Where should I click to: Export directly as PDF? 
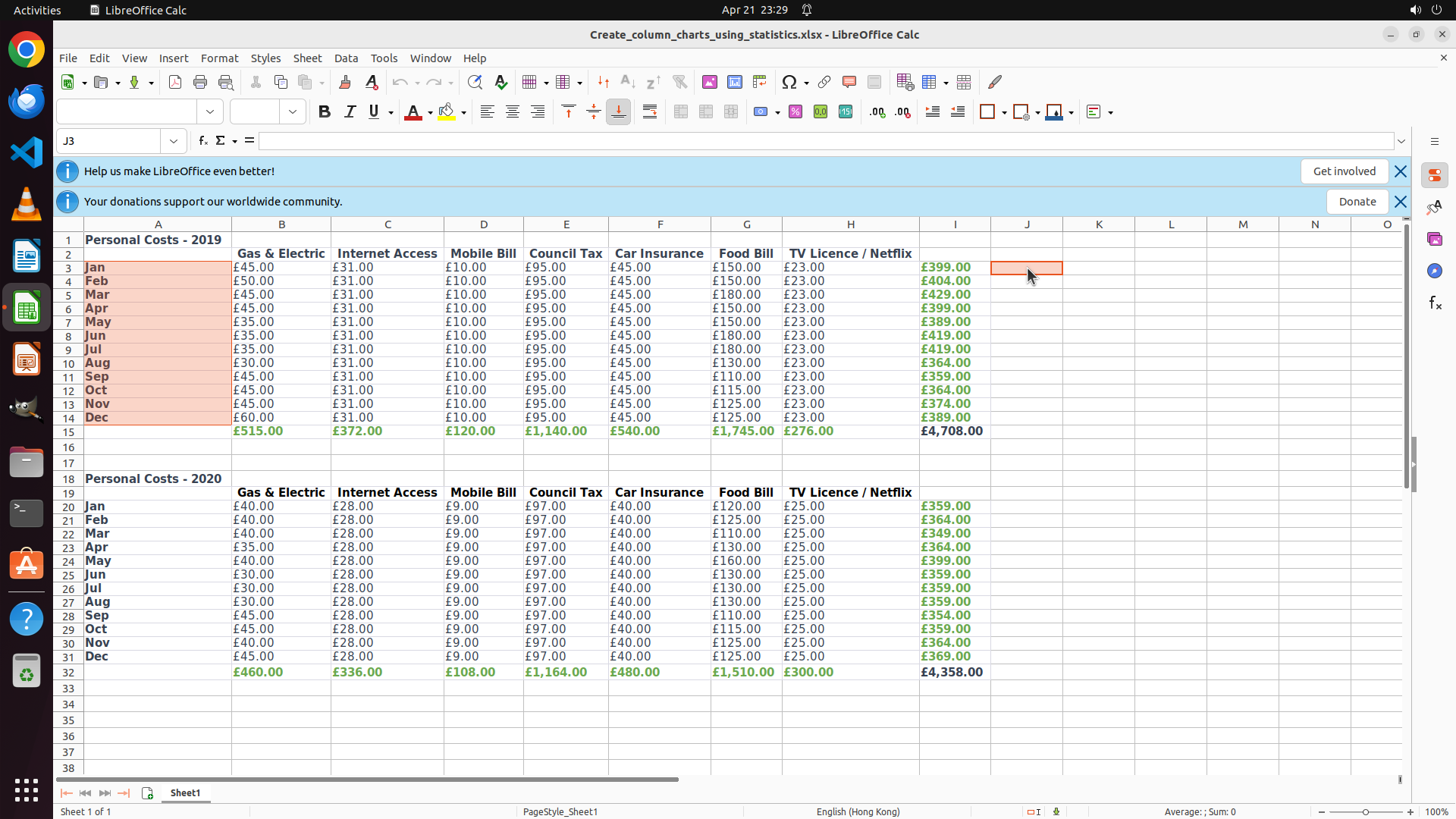tap(175, 82)
